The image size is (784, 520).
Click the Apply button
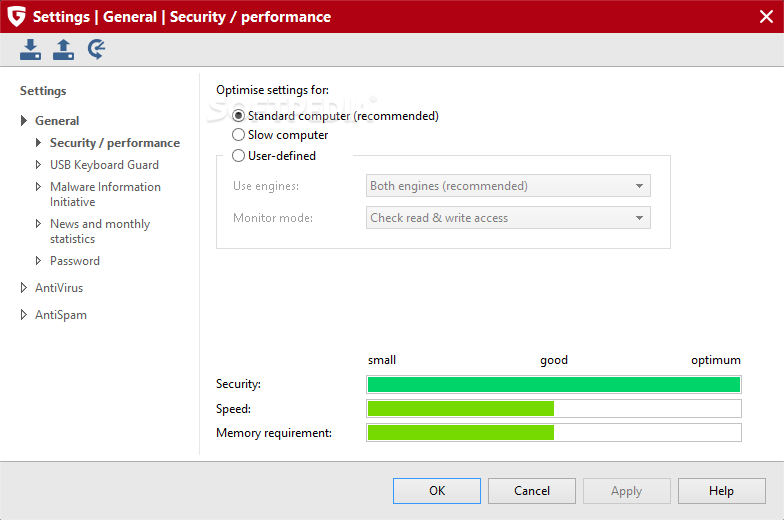tap(626, 490)
